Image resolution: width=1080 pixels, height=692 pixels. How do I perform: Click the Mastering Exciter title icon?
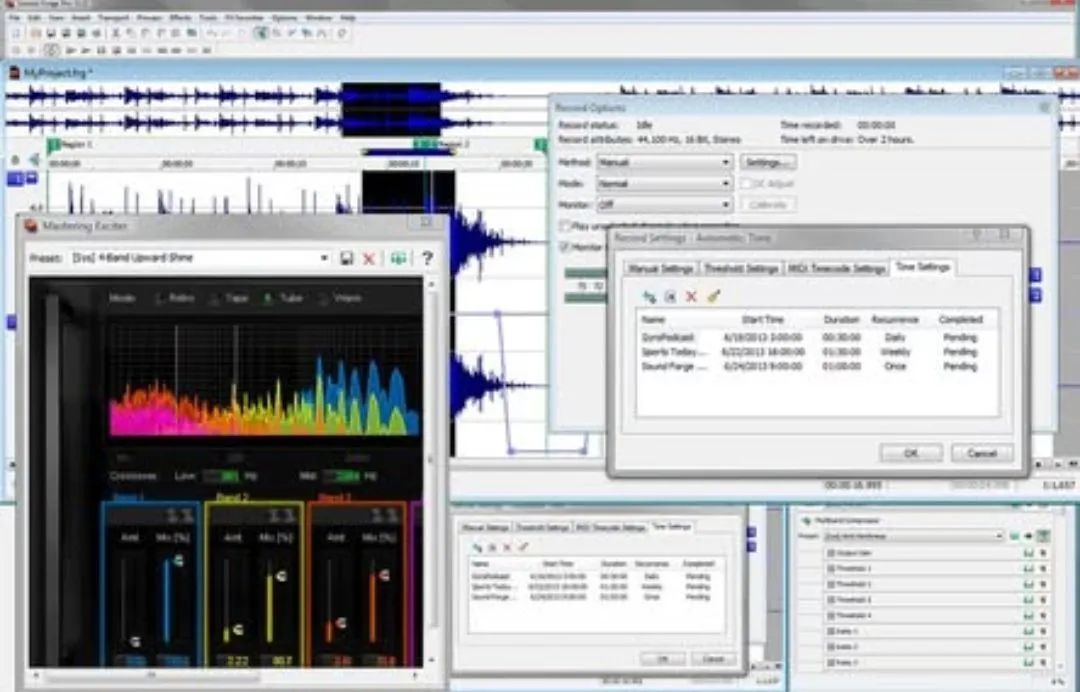31,226
